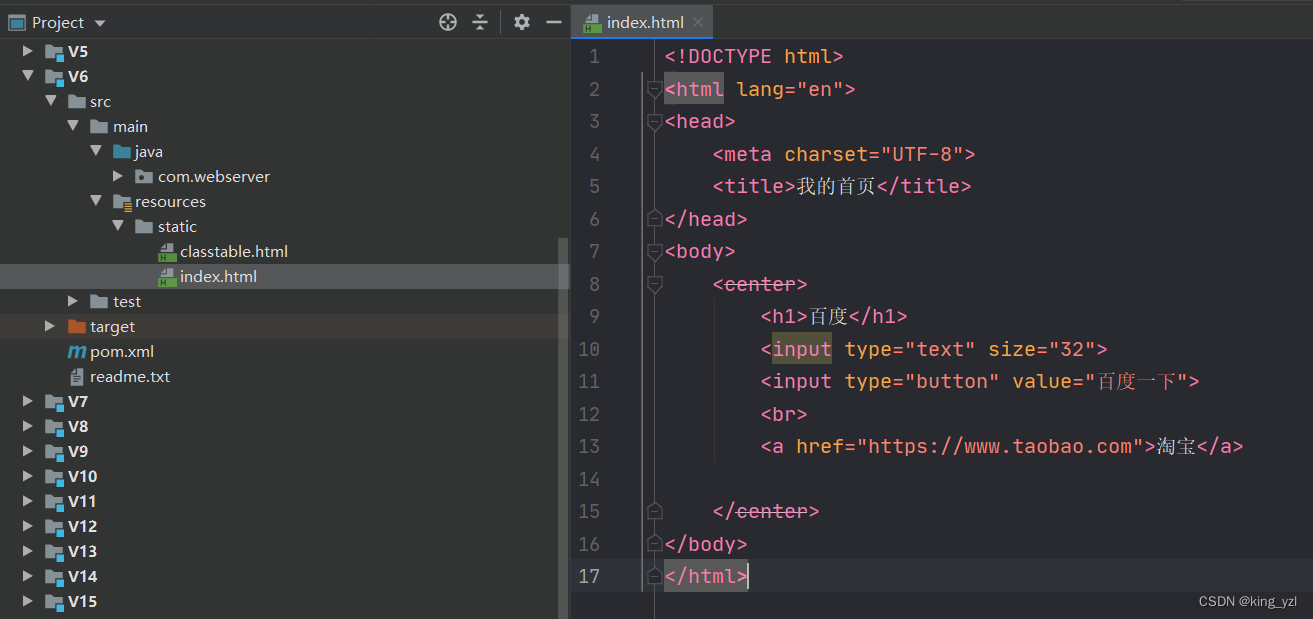
Task: Click line number 14 in gutter
Action: 589,479
